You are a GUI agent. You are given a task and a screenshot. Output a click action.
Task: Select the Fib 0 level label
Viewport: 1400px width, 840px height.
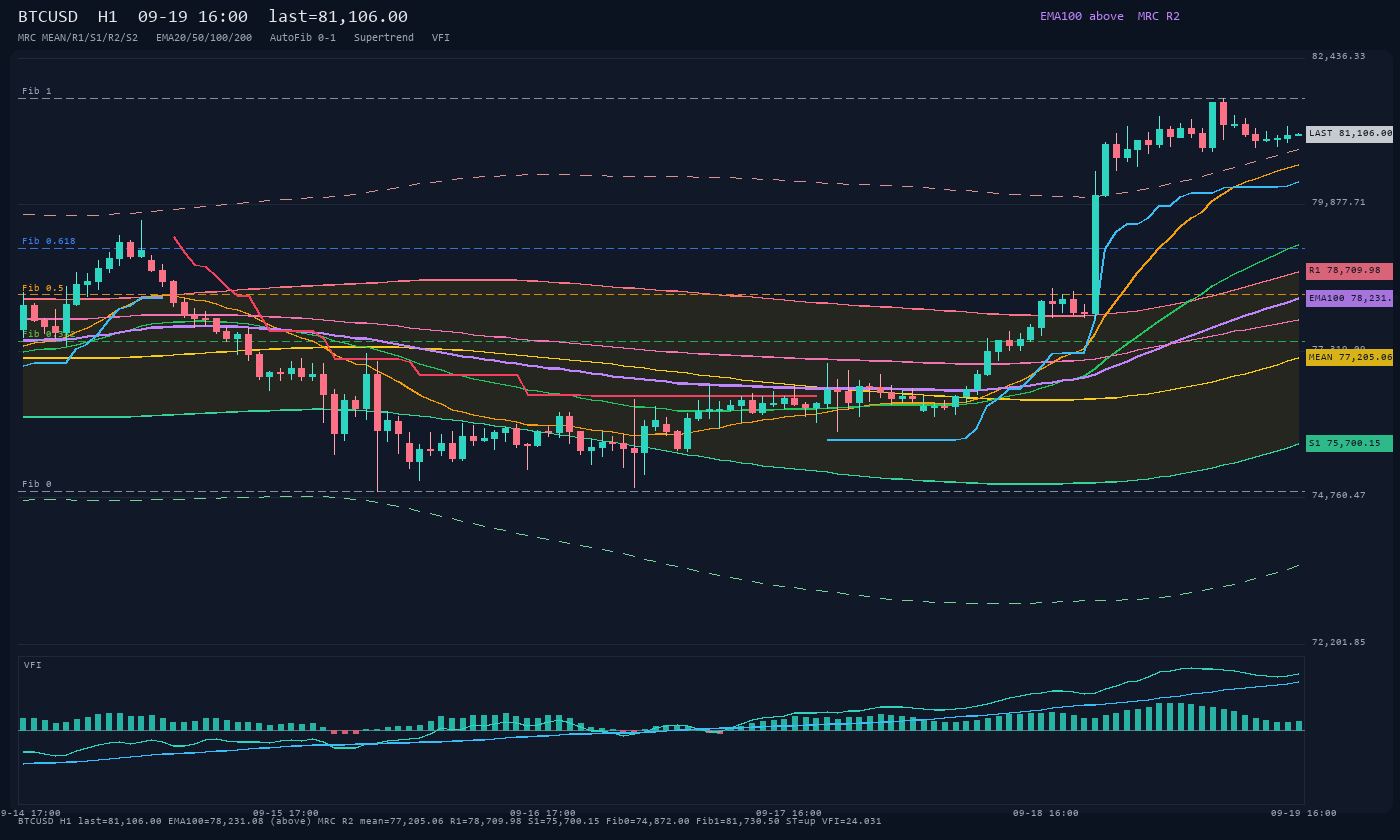[37, 484]
